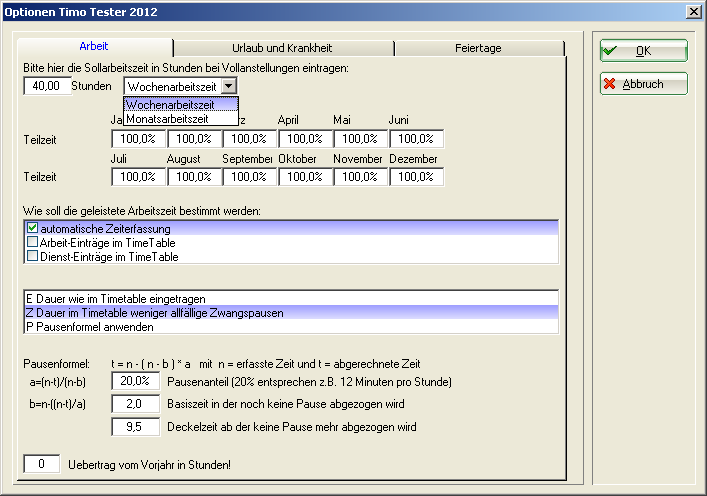Uncheck automatische Zeiterfassung checkbox

(32, 228)
